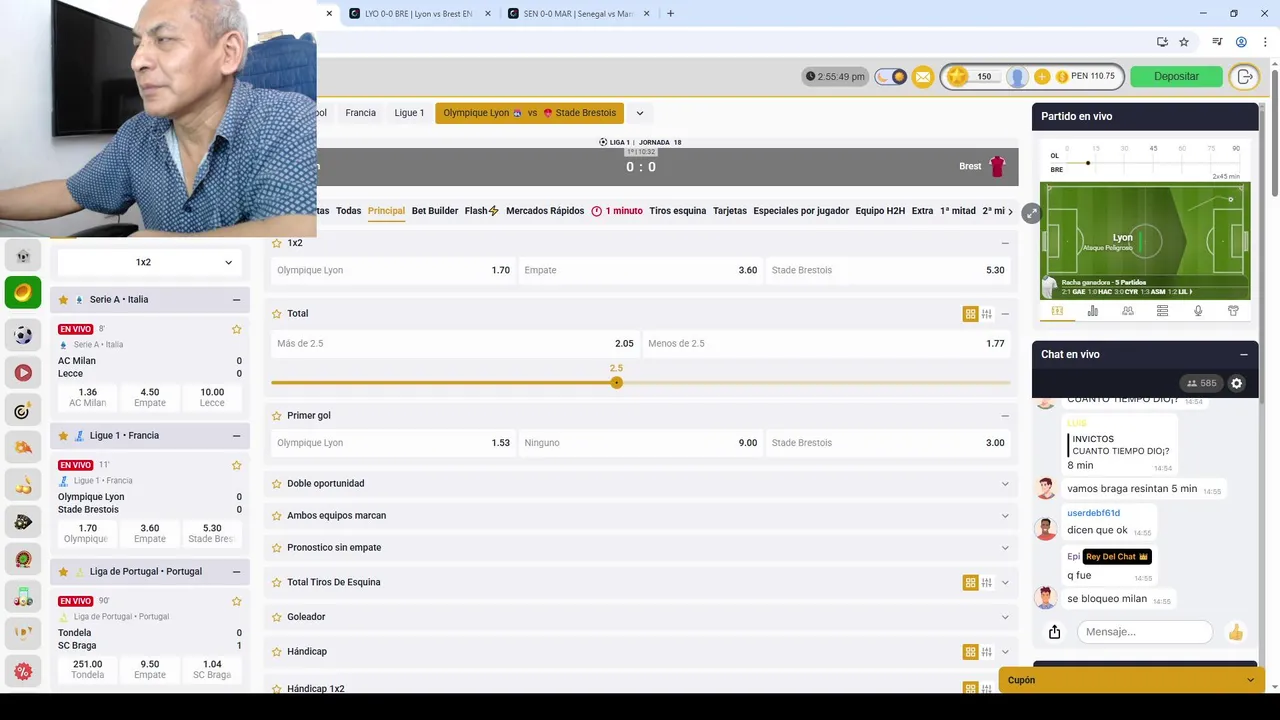
Task: Show the pitch view in live match widget
Action: coord(1057,311)
